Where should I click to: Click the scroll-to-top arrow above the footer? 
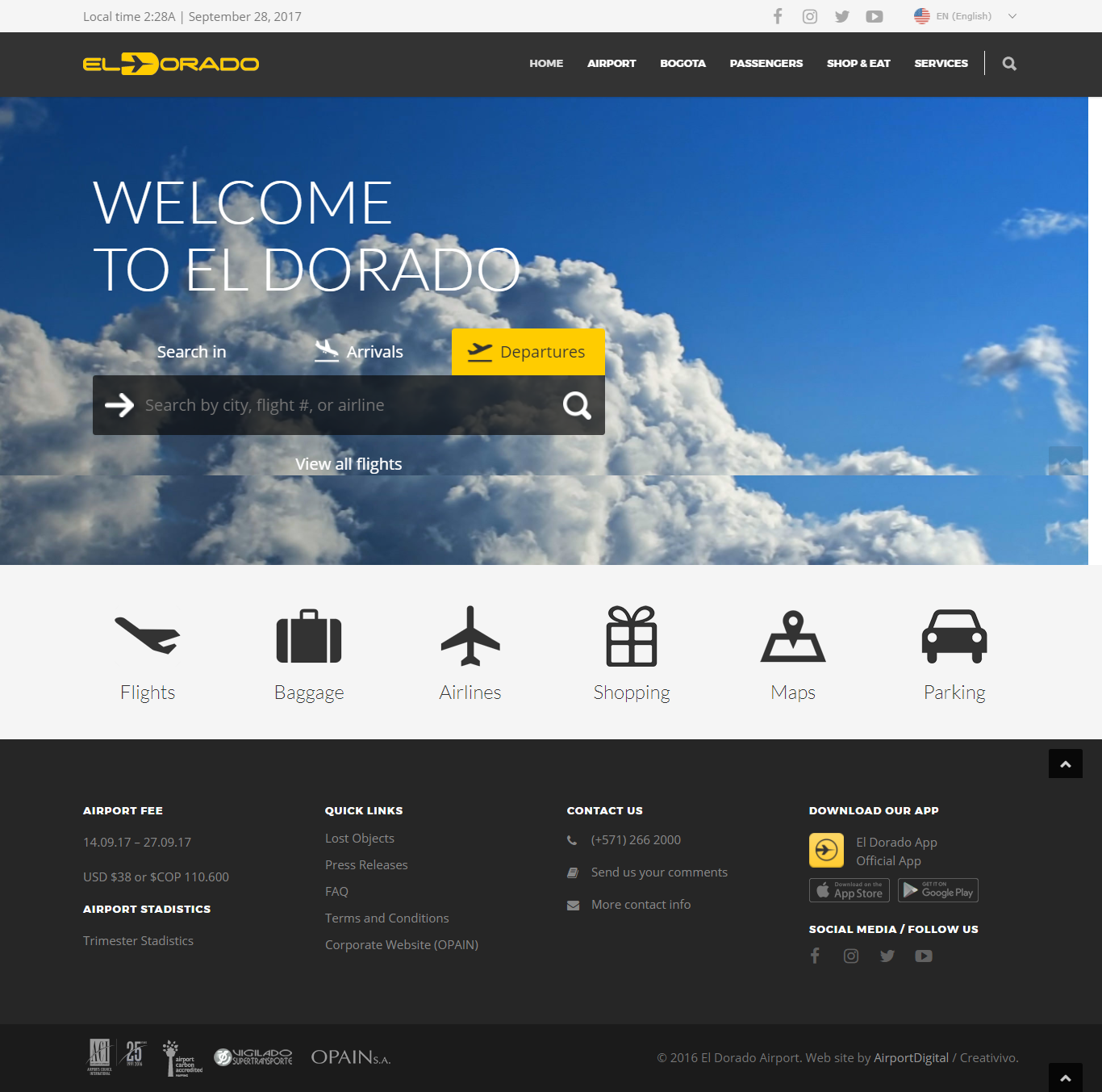click(1066, 764)
